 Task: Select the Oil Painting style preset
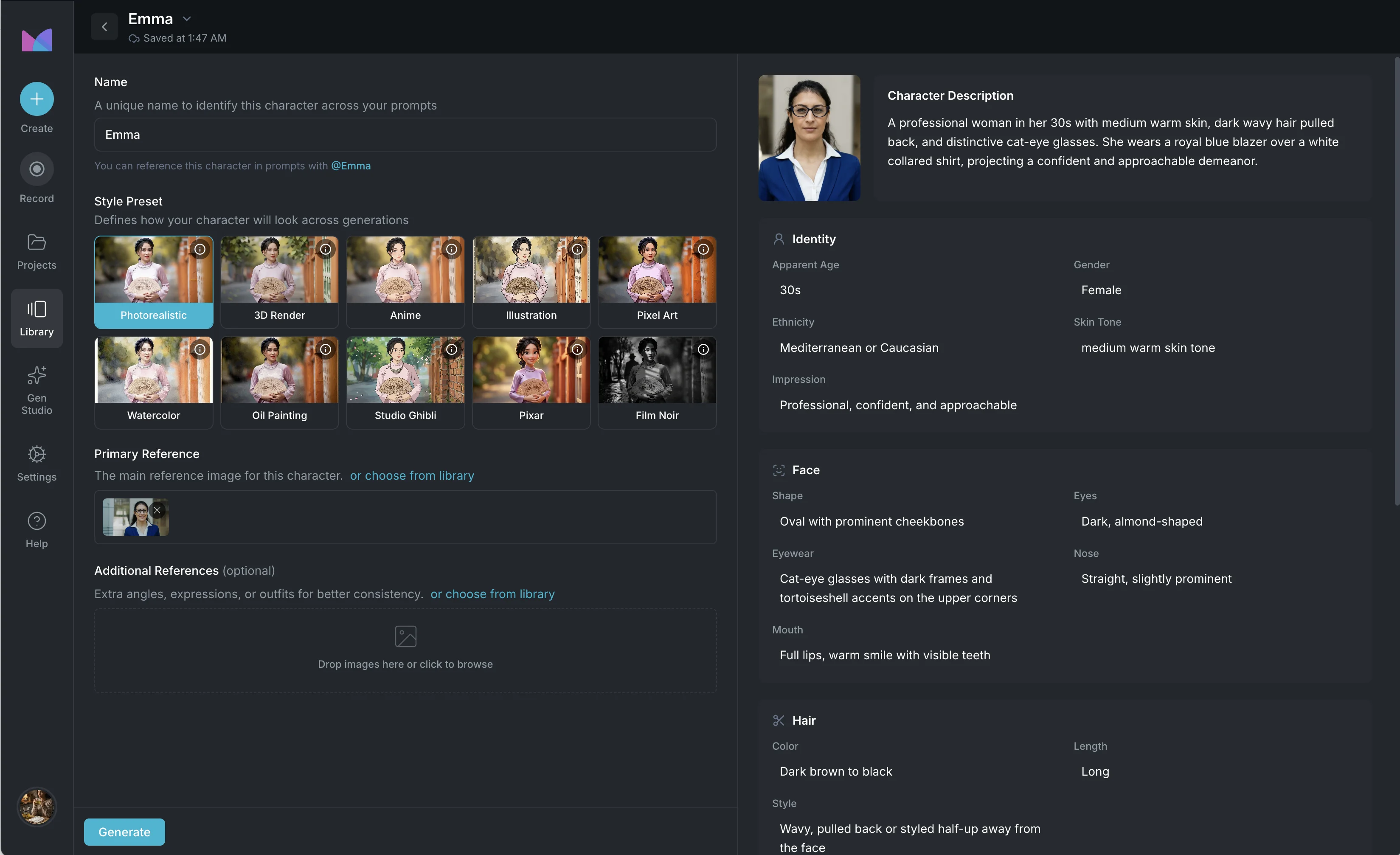pos(280,383)
